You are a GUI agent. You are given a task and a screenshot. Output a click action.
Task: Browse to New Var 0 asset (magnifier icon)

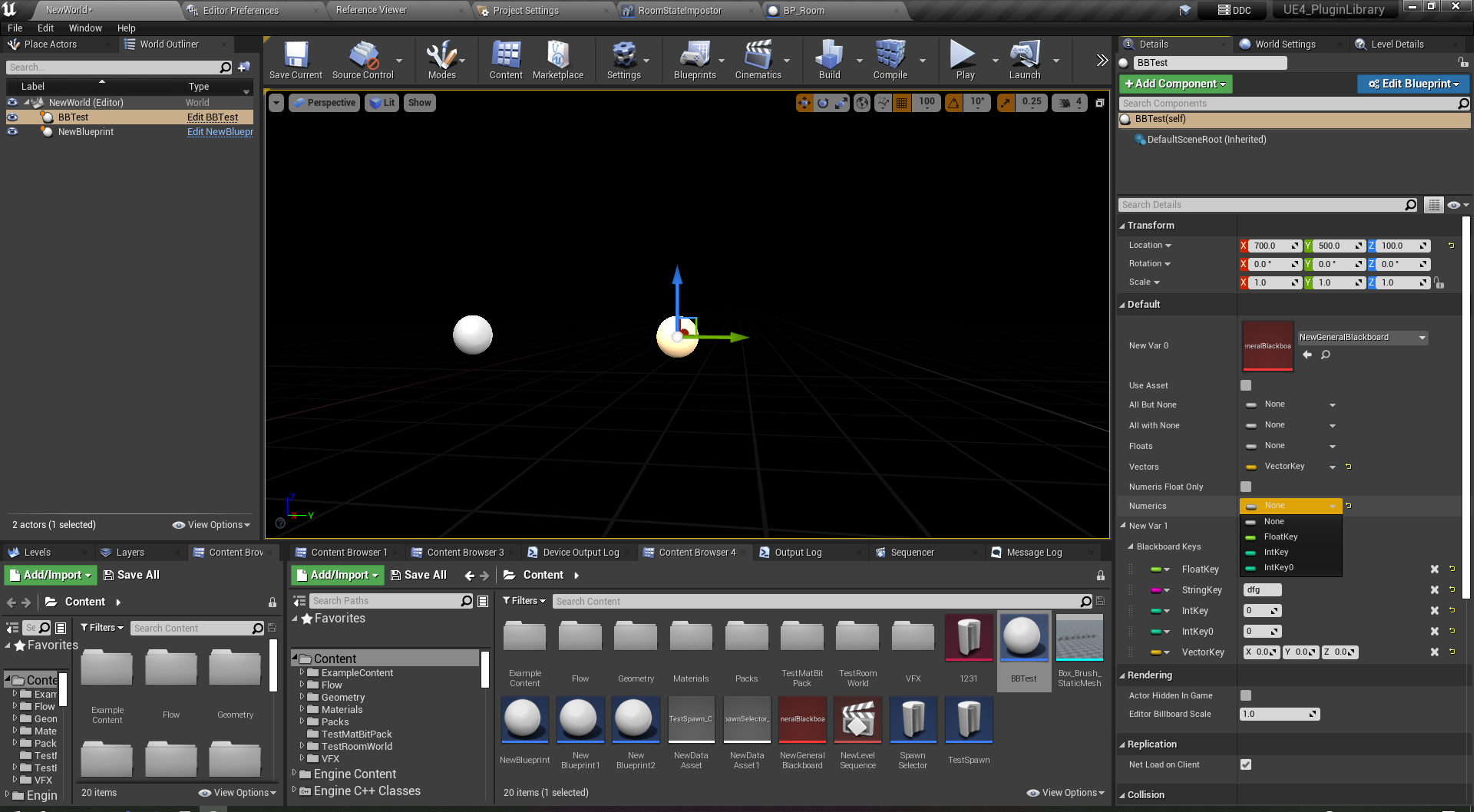1326,355
